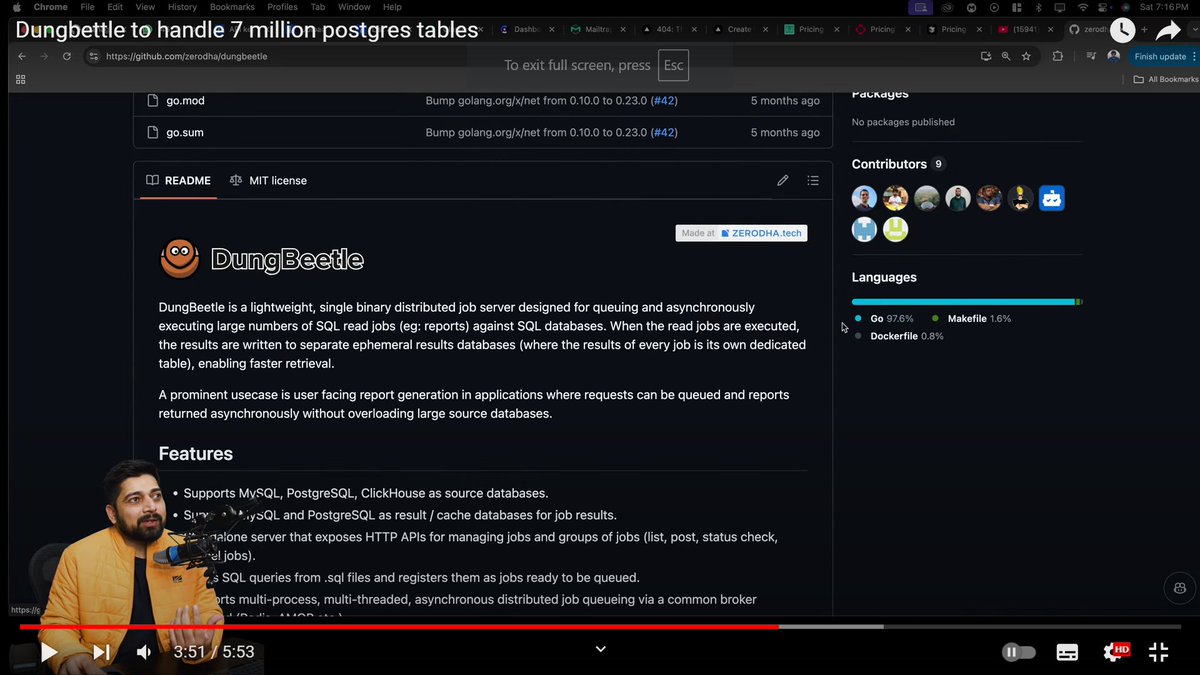Expand the more videos chevron

tap(600, 649)
